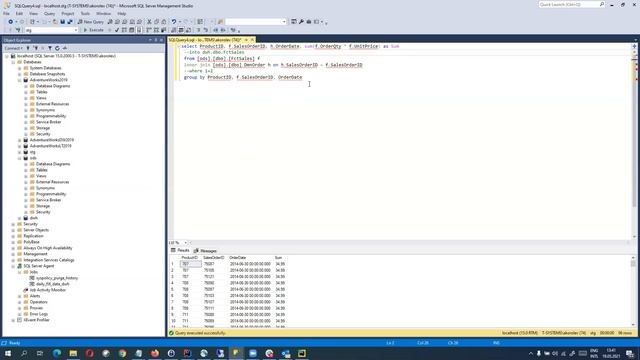
Task: Click the File Explorer taskbar icon
Action: [73, 353]
